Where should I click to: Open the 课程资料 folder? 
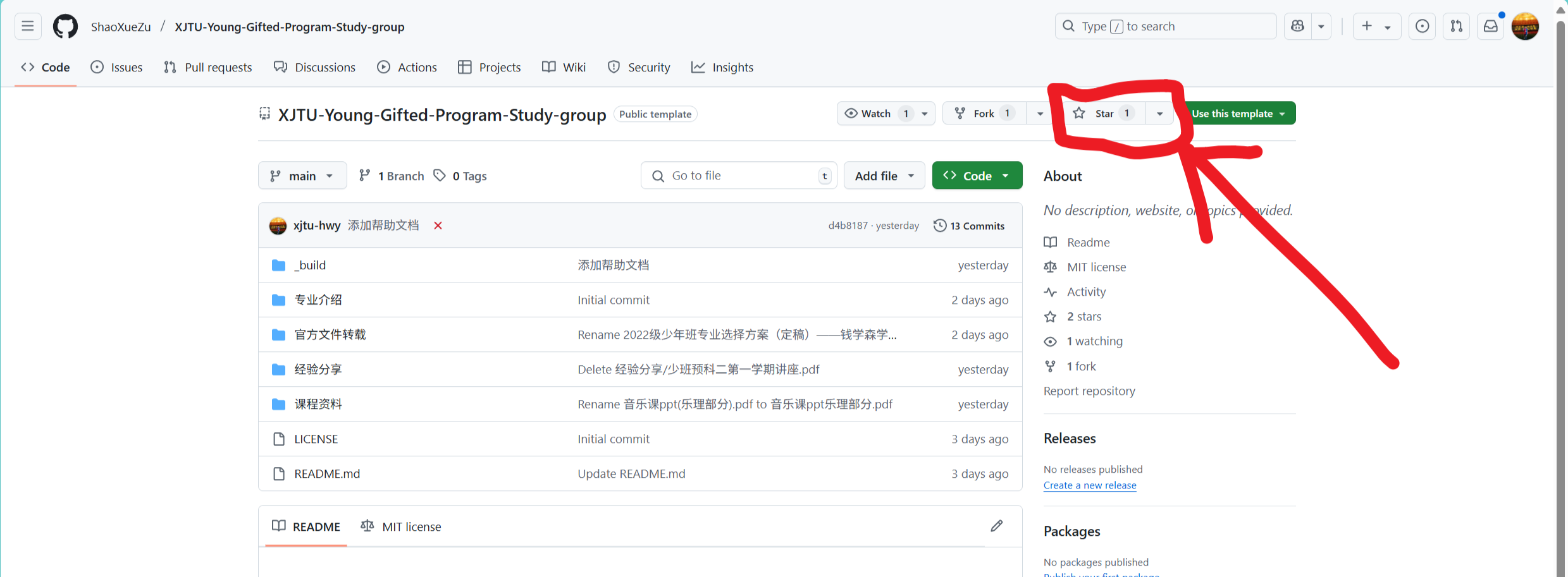[318, 404]
